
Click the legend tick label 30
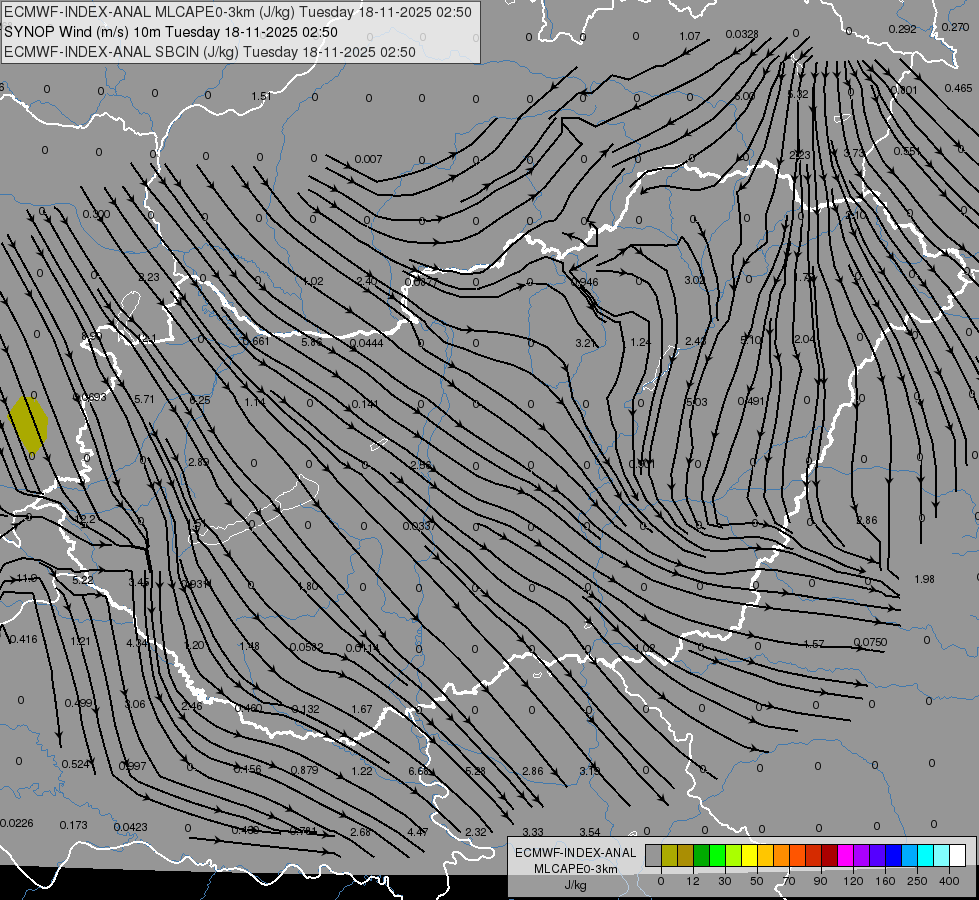click(725, 881)
